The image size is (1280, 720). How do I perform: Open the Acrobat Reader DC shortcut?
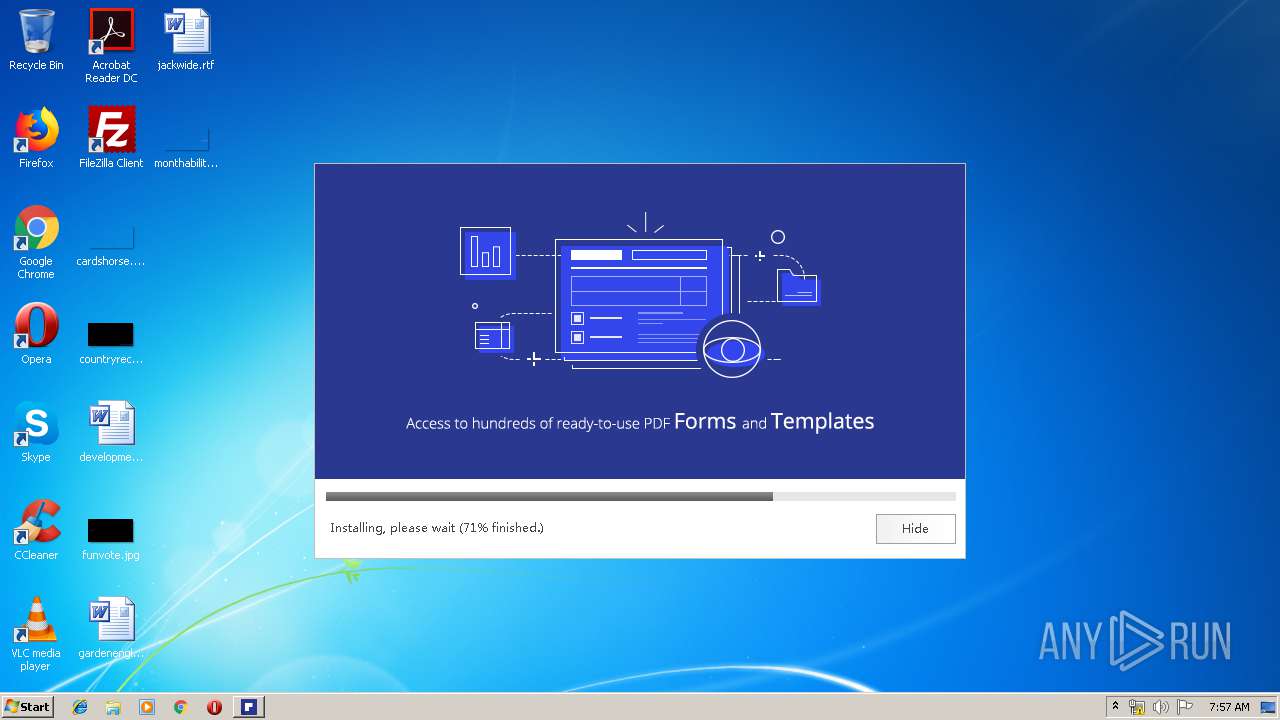pyautogui.click(x=111, y=46)
